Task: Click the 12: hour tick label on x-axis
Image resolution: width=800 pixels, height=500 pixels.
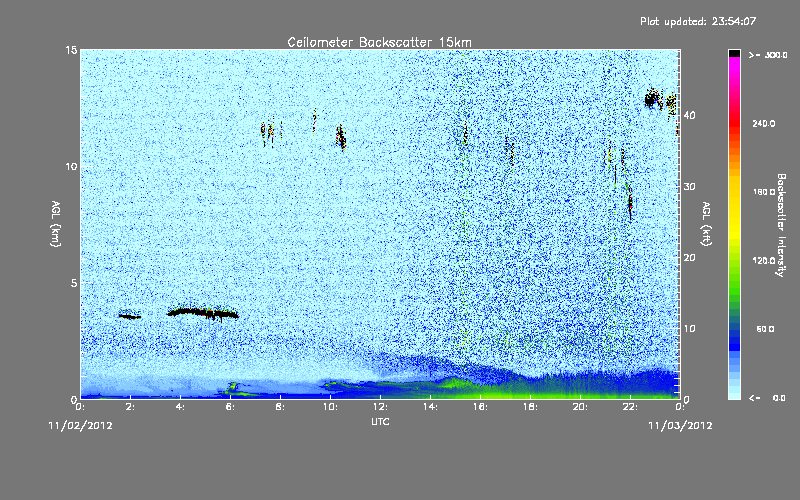Action: point(381,407)
